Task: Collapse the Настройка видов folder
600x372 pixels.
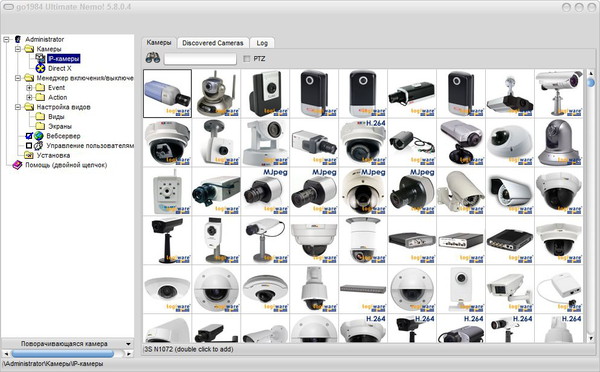Action: (18, 107)
